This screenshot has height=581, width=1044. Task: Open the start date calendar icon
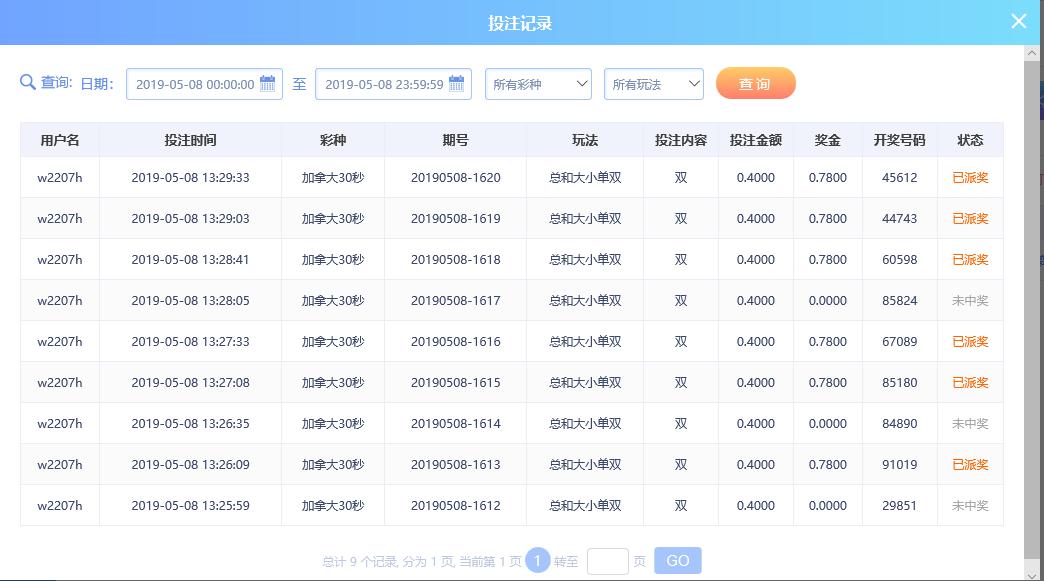(268, 84)
